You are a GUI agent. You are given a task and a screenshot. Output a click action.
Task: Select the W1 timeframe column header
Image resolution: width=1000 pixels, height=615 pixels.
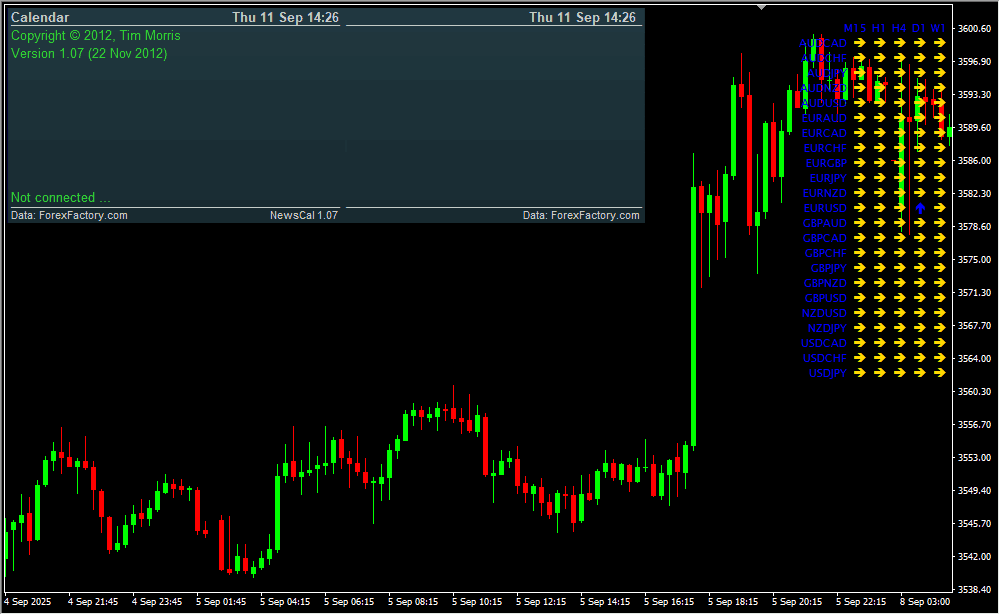(938, 29)
